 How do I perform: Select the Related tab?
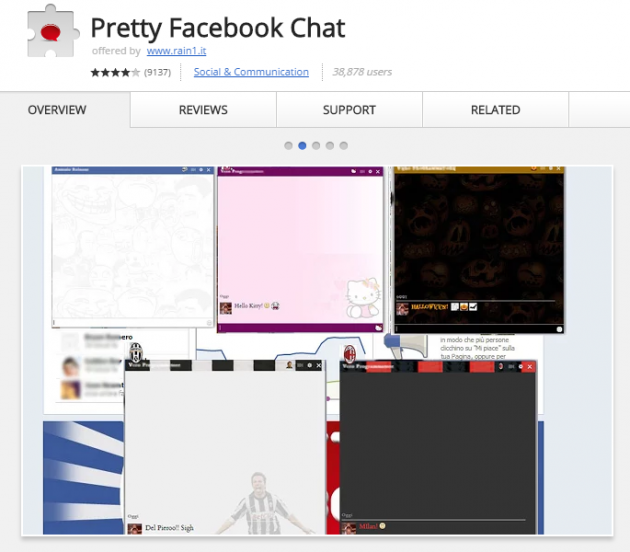[495, 110]
